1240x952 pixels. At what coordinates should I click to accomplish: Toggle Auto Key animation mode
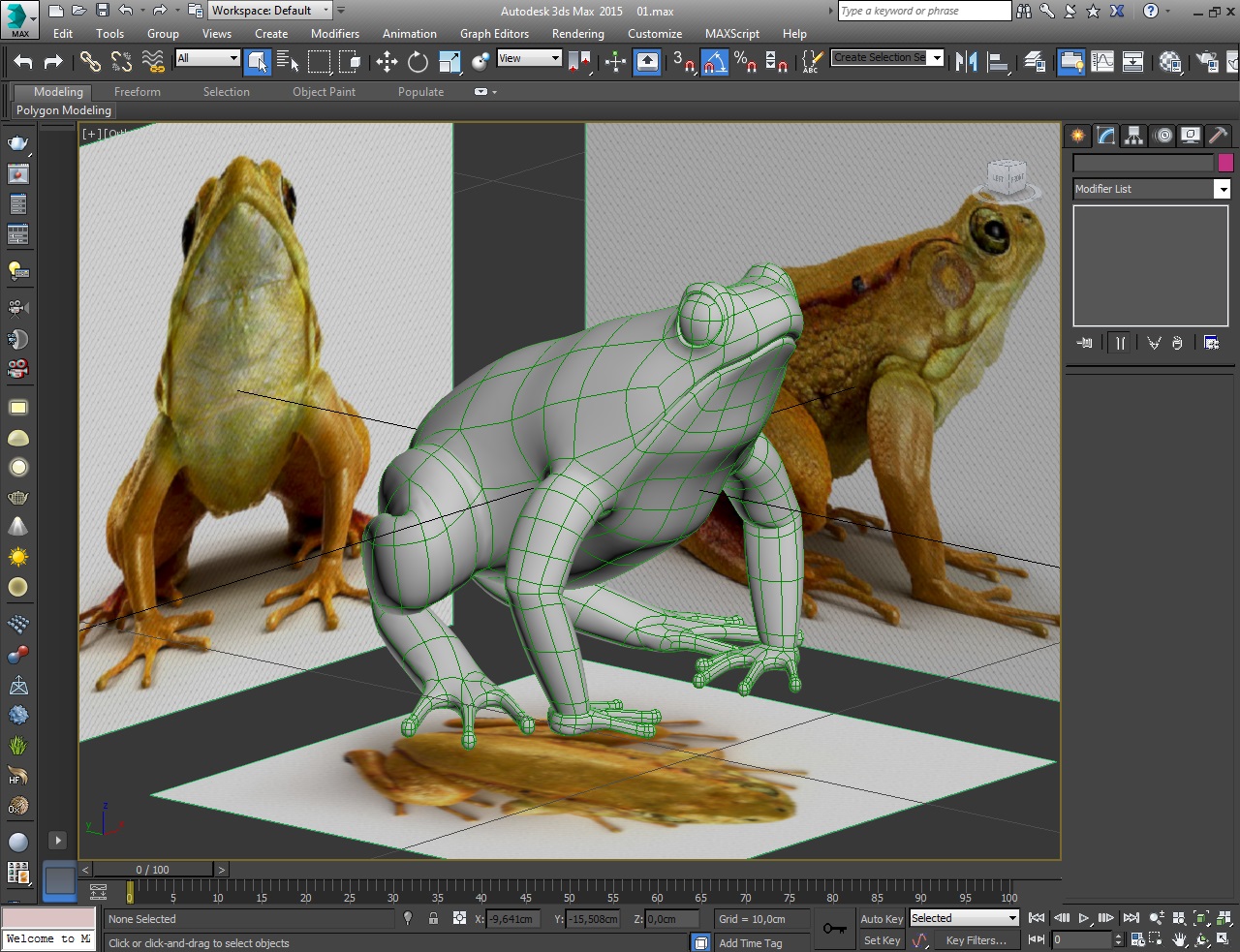(x=881, y=919)
